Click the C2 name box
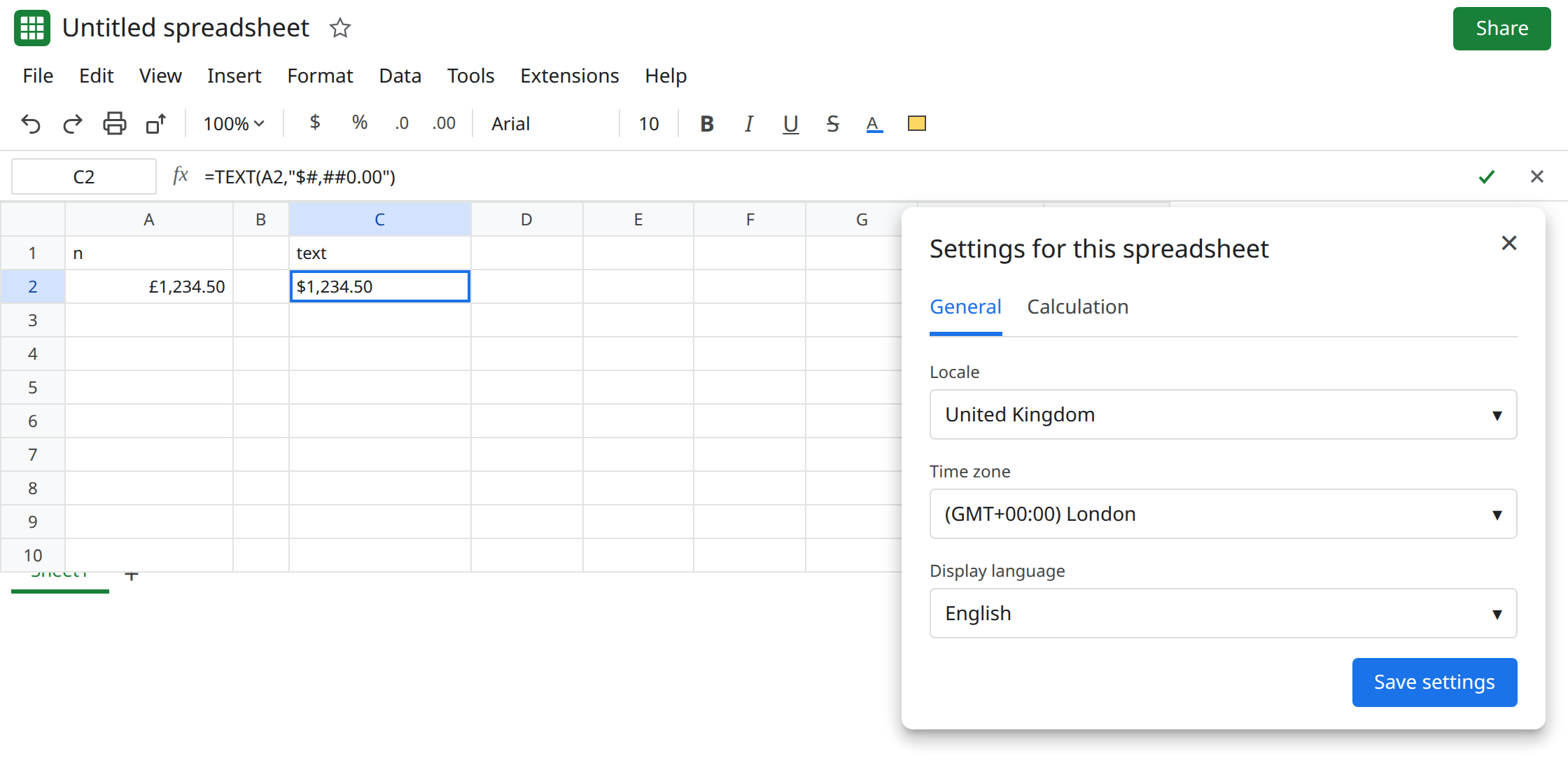1568x784 pixels. (x=84, y=176)
